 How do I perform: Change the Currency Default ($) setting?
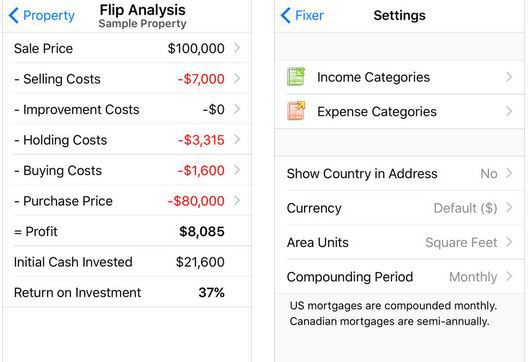point(399,208)
